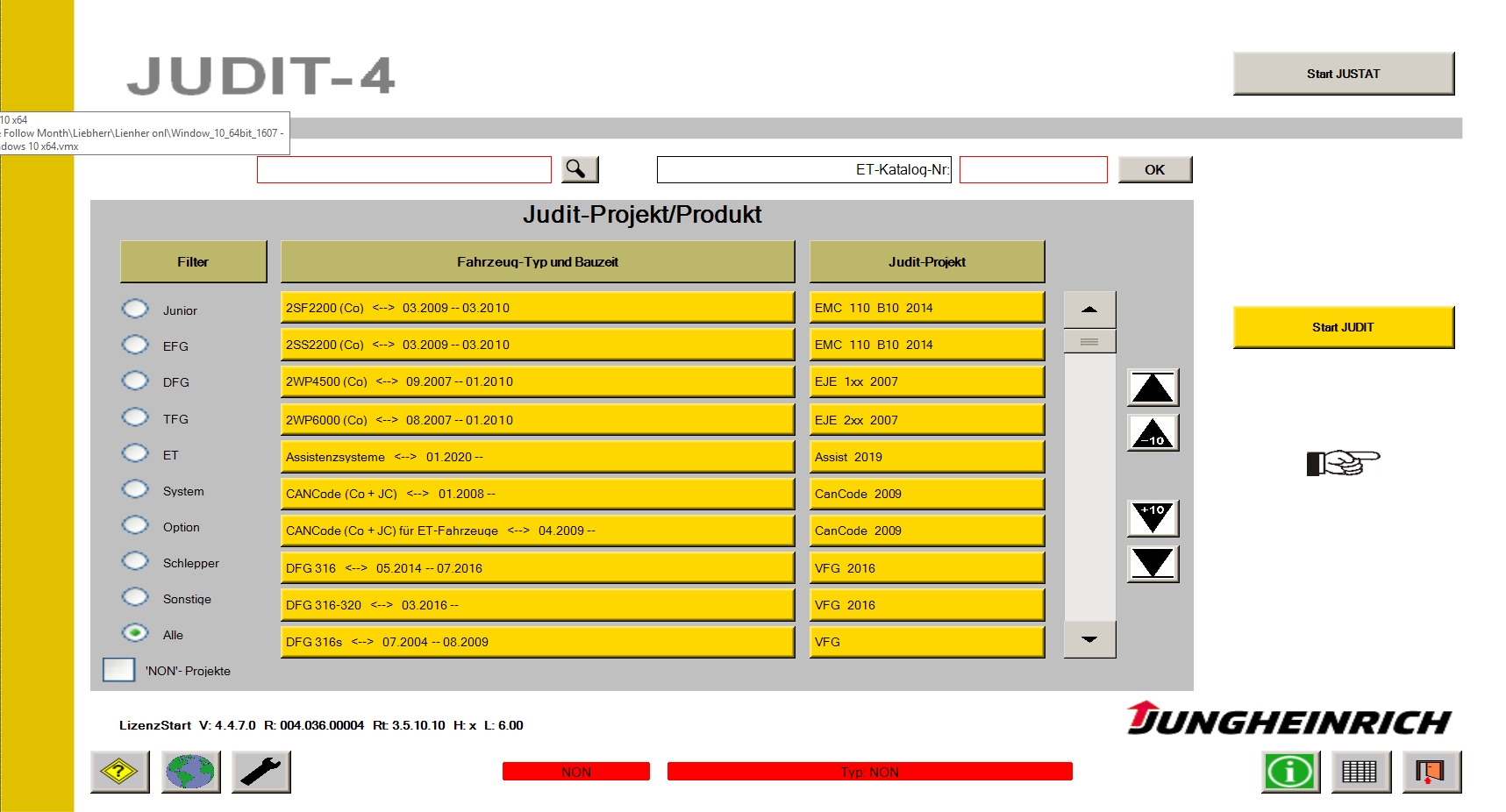Screen dimensions: 1506x812
Task: Select the Sonstige filter radio button
Action: pyautogui.click(x=135, y=597)
